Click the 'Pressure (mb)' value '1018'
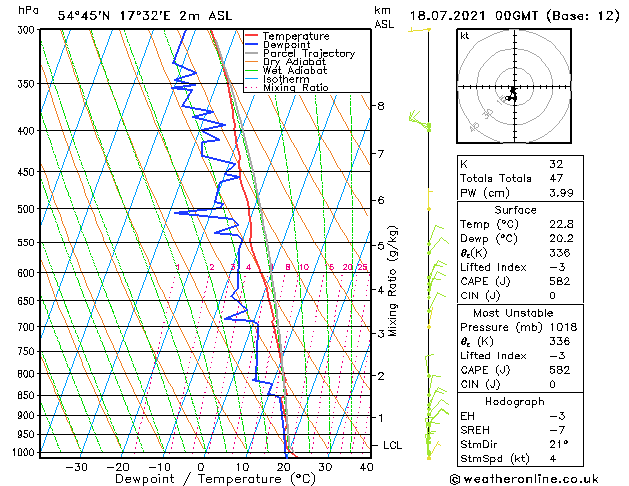 563,327
